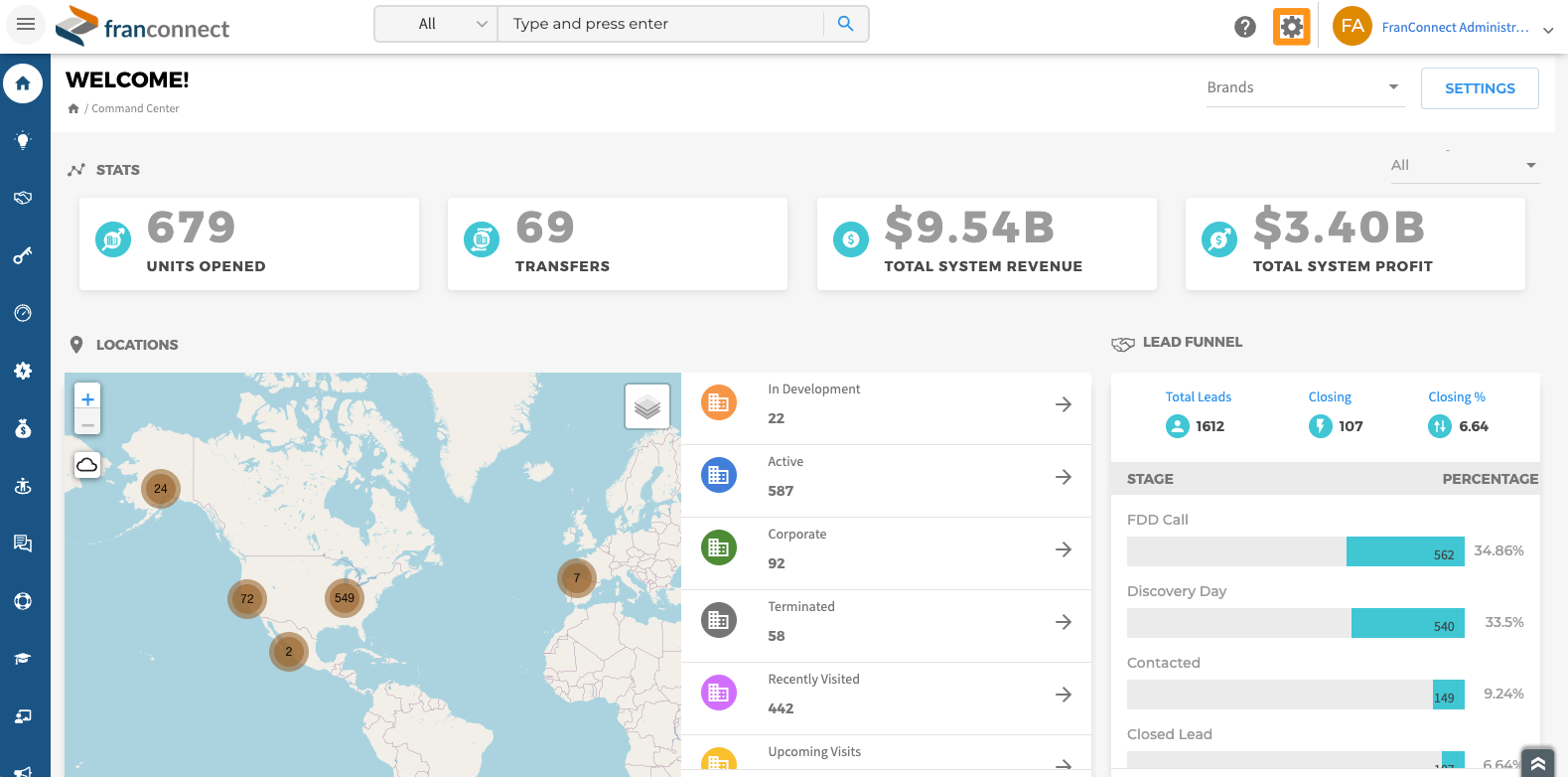
Task: Open the handshake sales sidebar module
Action: (x=23, y=198)
